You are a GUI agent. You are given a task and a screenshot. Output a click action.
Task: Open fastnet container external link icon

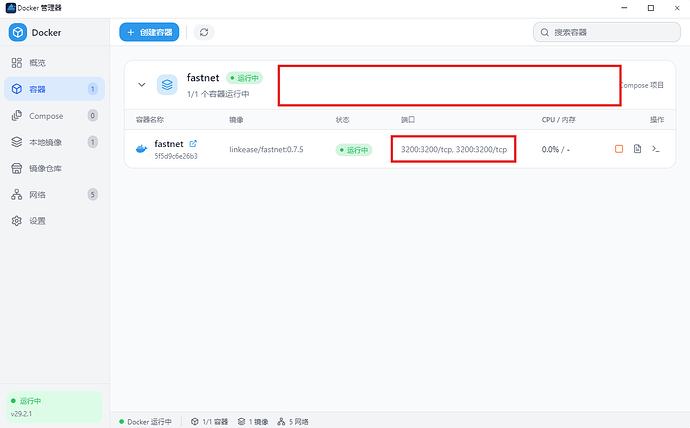[193, 143]
